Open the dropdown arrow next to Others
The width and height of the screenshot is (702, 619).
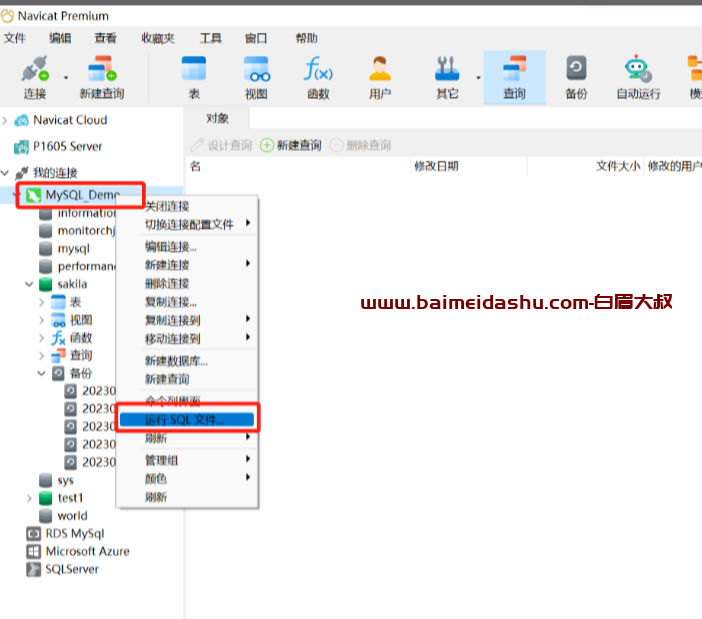point(478,78)
